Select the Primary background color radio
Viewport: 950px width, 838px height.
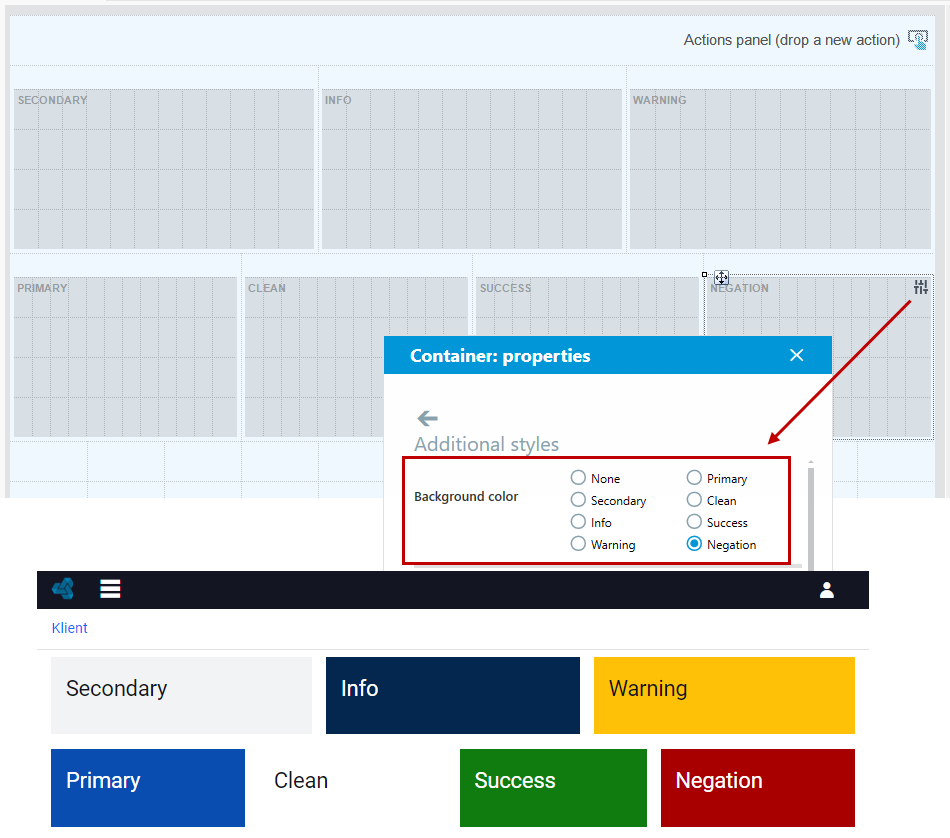pyautogui.click(x=694, y=478)
